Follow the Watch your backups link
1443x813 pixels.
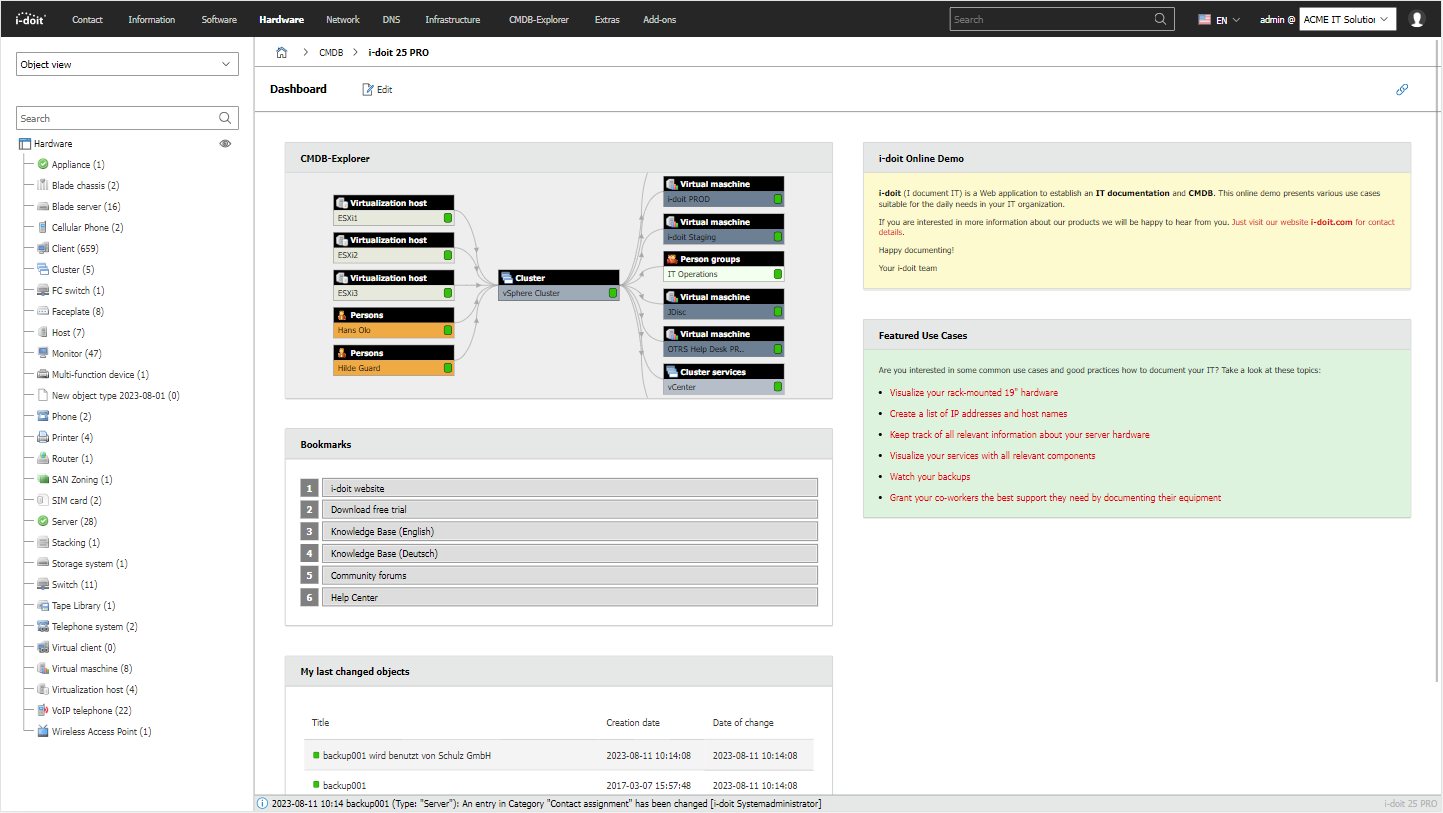click(930, 476)
